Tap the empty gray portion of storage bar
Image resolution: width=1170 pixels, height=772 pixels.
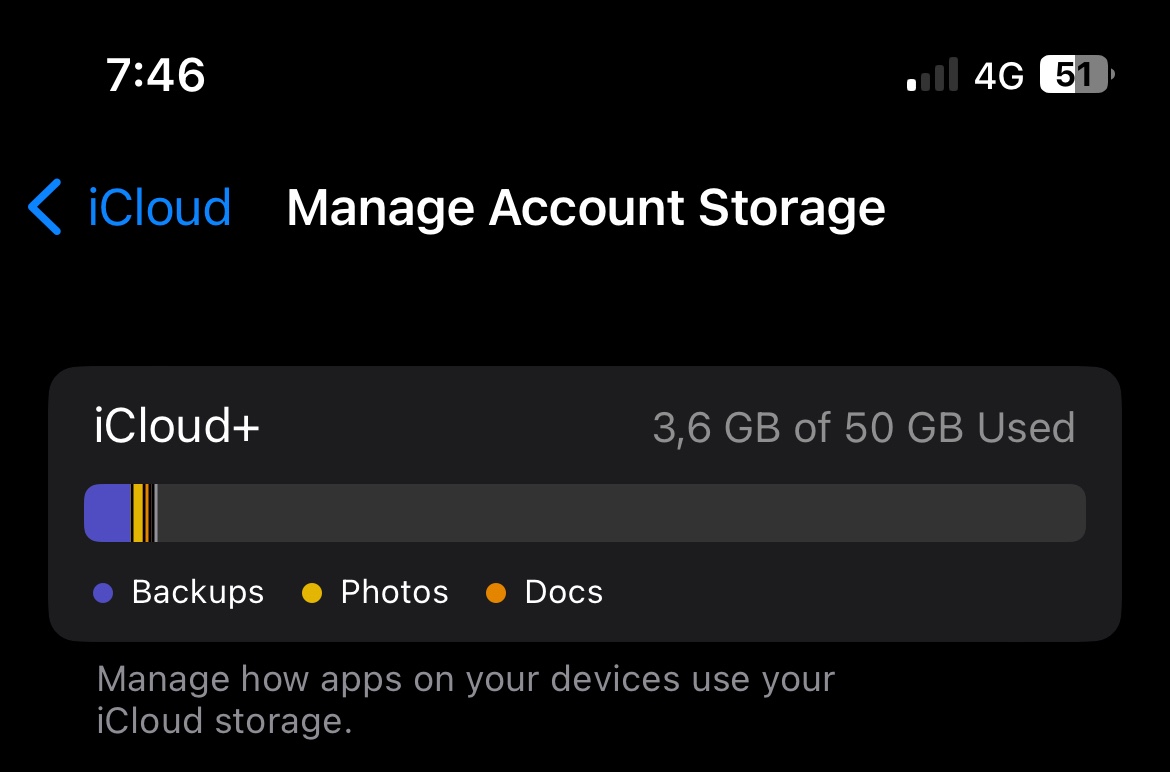621,513
